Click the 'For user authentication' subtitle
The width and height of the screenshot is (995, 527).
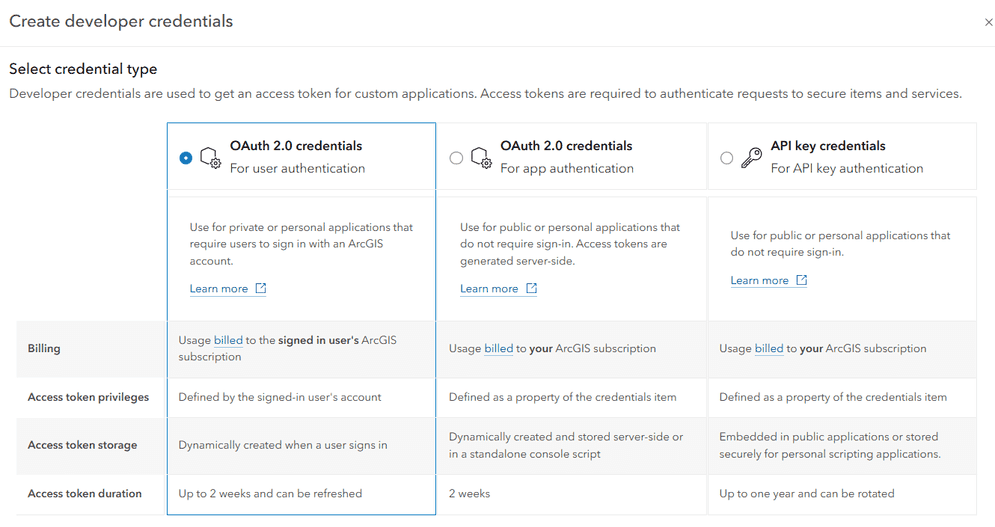[x=297, y=168]
